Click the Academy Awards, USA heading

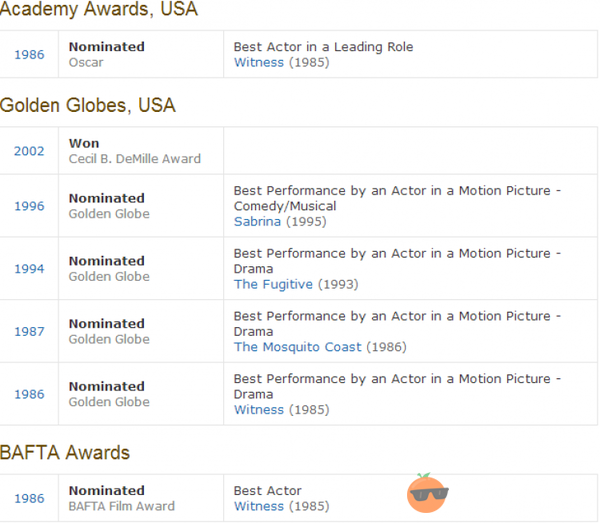(99, 10)
